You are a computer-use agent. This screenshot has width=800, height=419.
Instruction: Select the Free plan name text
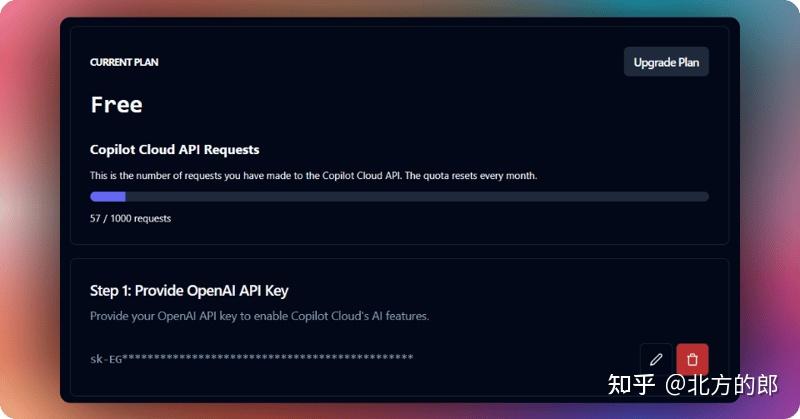tap(116, 104)
